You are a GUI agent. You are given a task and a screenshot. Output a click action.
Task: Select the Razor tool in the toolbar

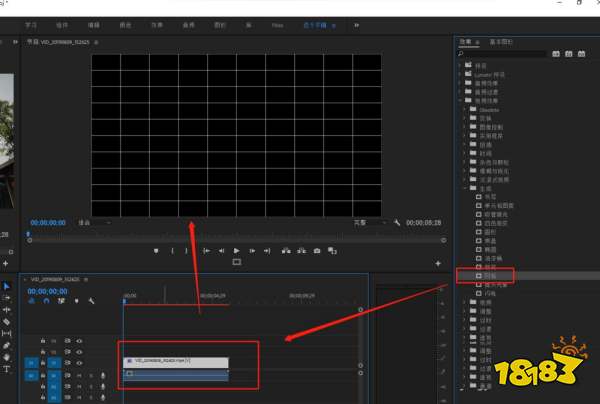[x=6, y=321]
